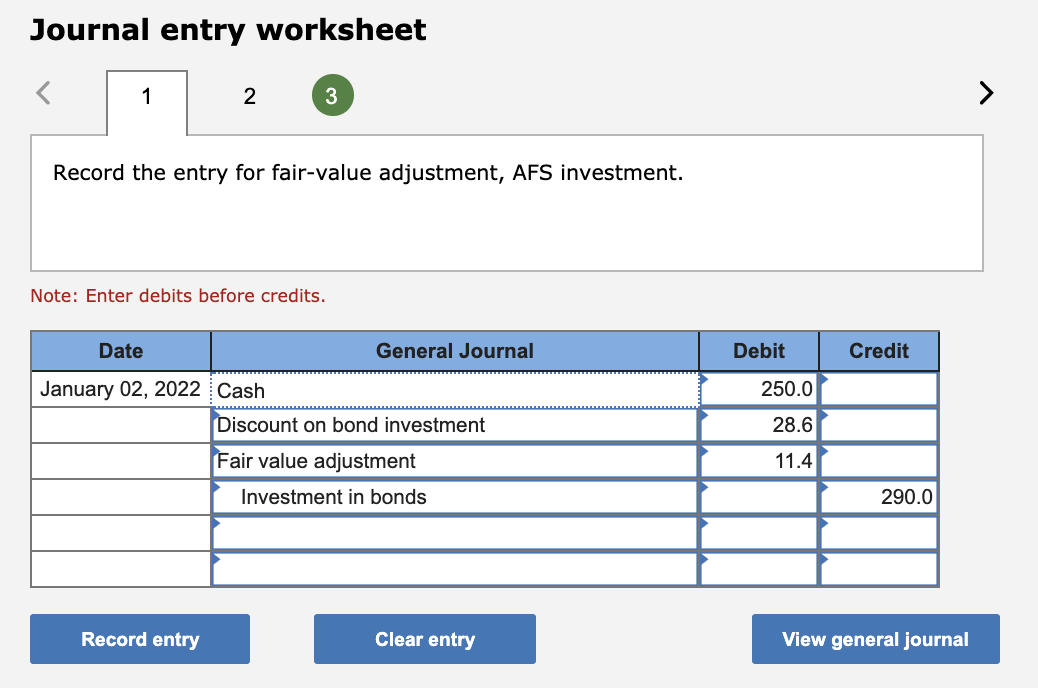Switch to entry tab 2

[x=249, y=95]
